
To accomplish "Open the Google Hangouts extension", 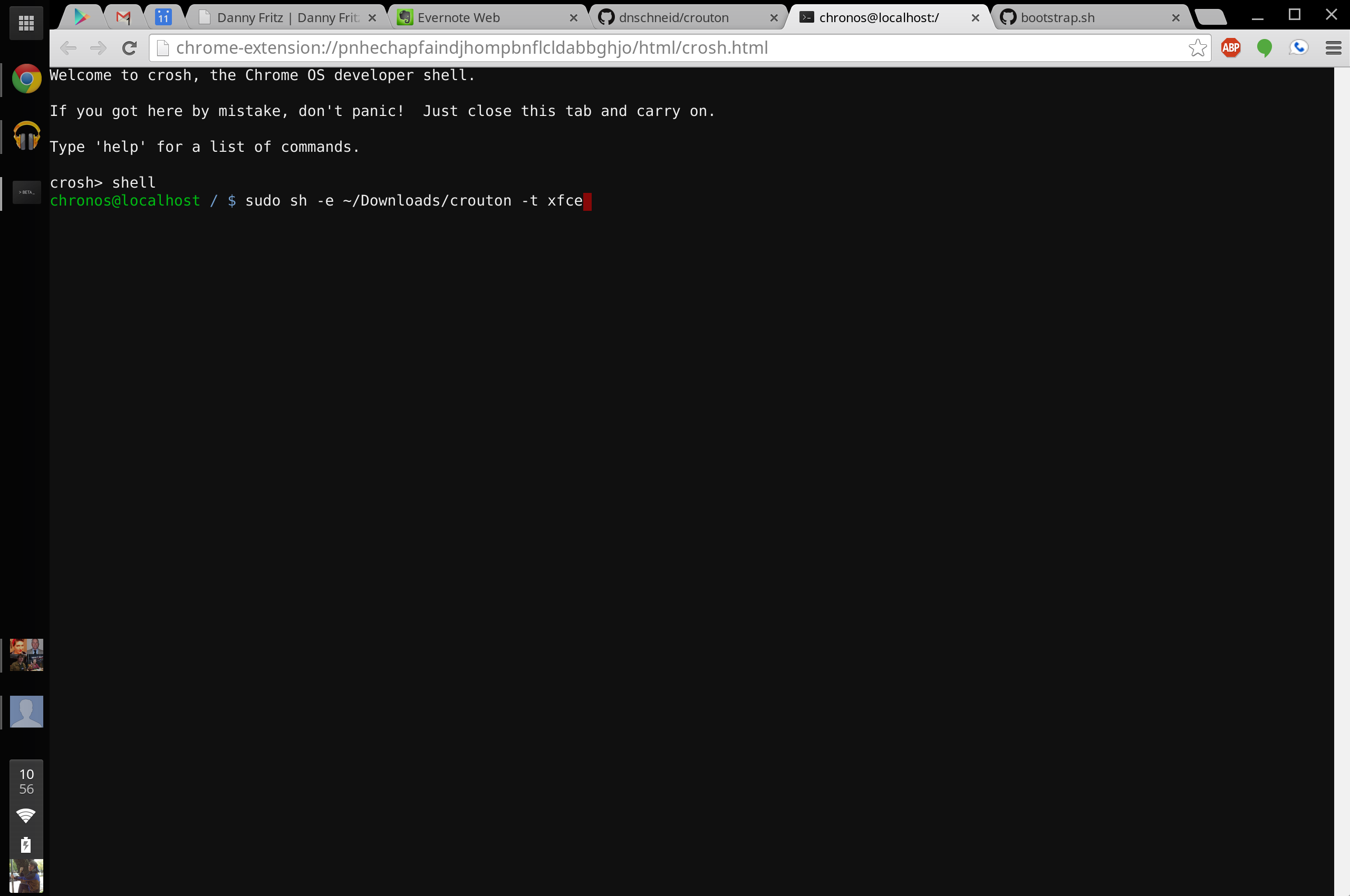I will point(1264,48).
